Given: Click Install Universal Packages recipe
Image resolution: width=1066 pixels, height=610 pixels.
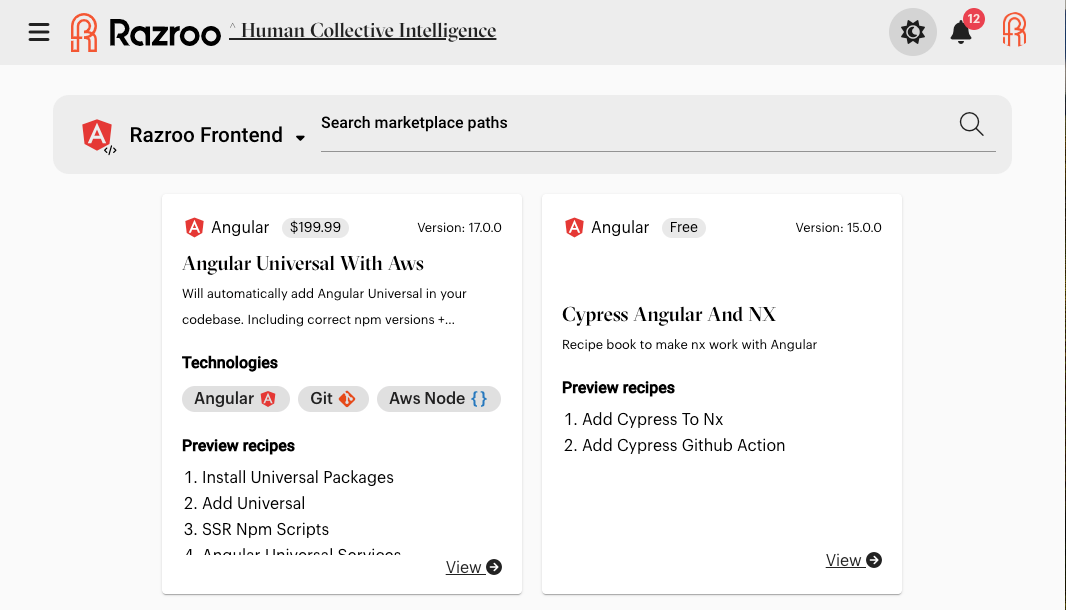Looking at the screenshot, I should [x=298, y=477].
